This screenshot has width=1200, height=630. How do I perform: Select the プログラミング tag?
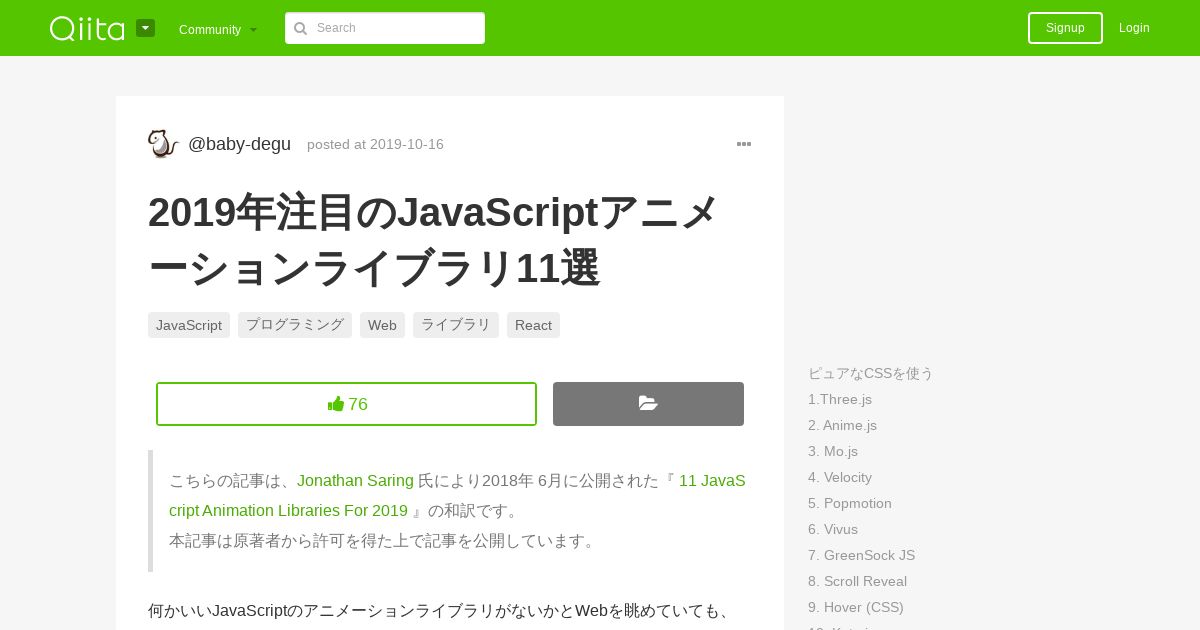tap(295, 325)
